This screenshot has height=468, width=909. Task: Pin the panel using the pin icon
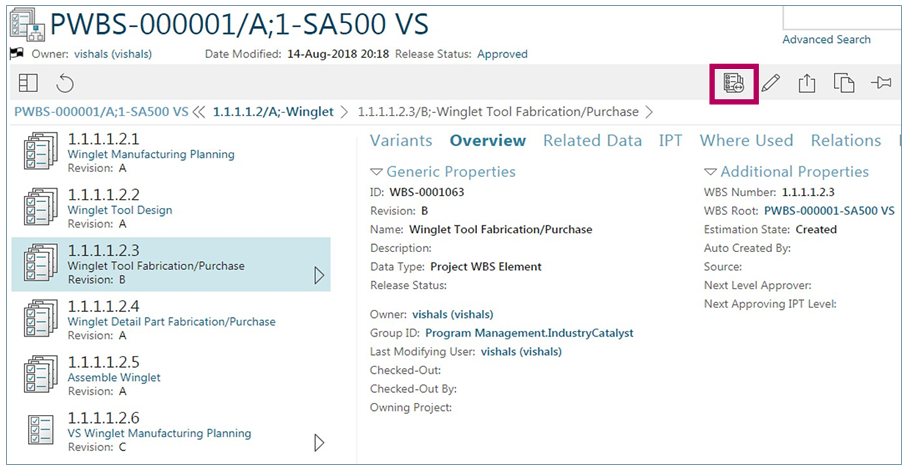coord(880,84)
